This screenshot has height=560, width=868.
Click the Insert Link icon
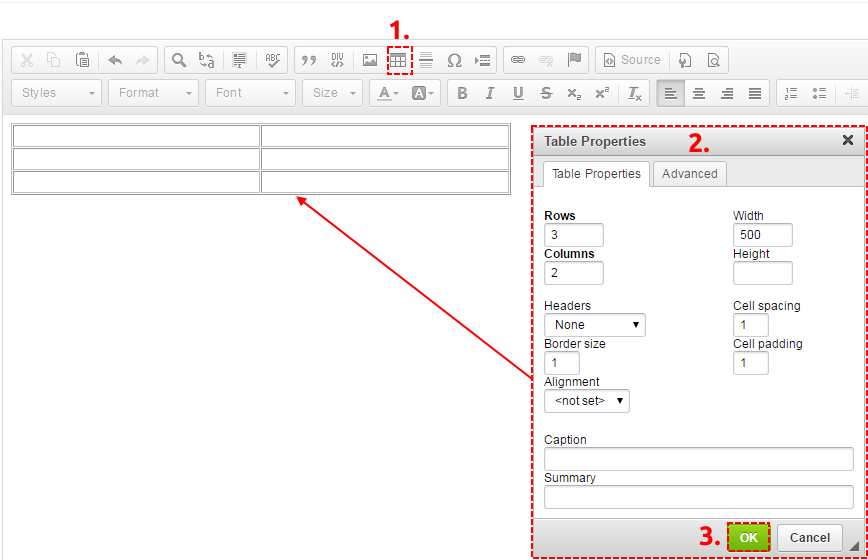pos(518,60)
